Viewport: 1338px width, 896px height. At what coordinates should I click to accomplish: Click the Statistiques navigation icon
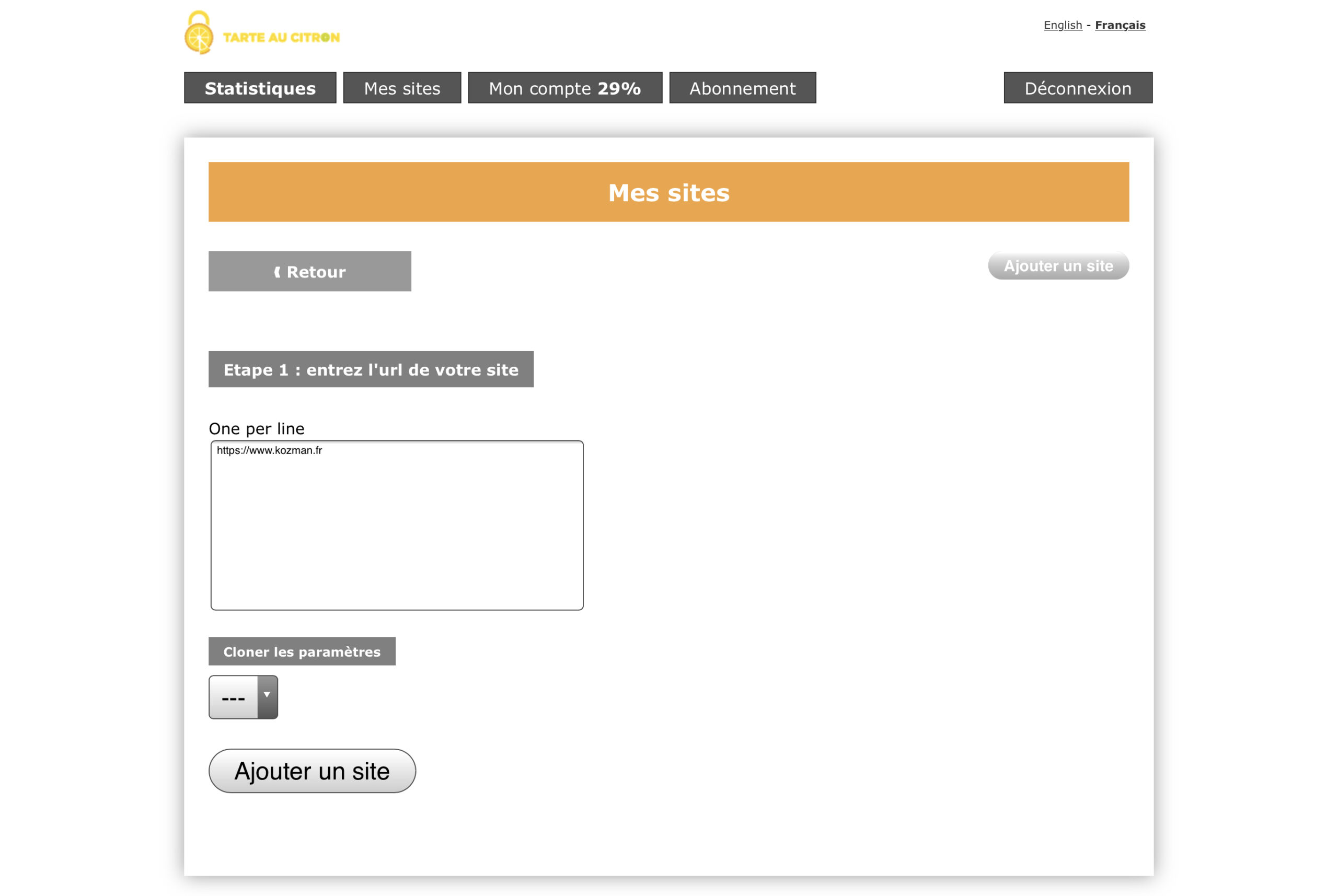261,88
